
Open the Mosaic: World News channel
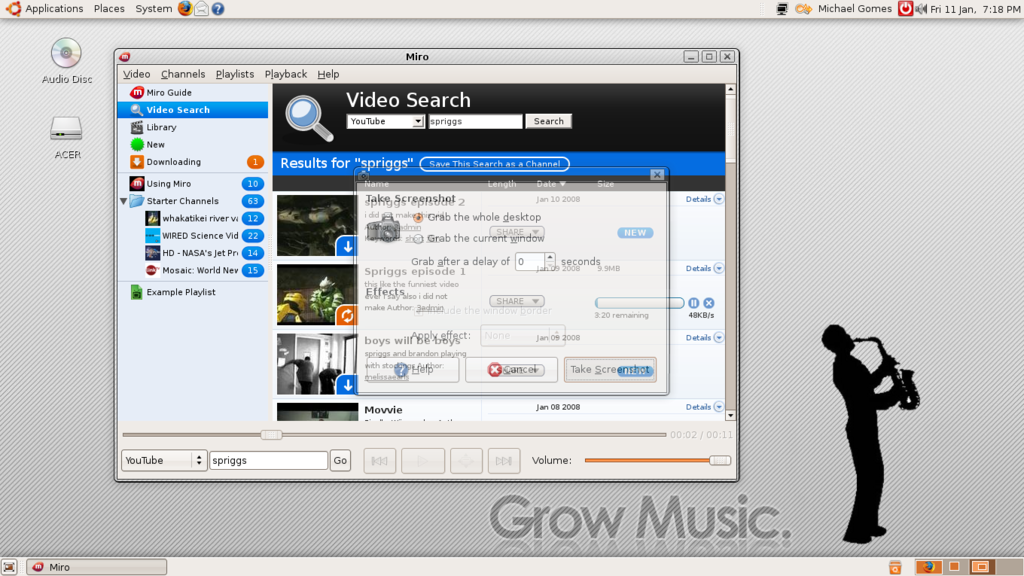(x=200, y=270)
